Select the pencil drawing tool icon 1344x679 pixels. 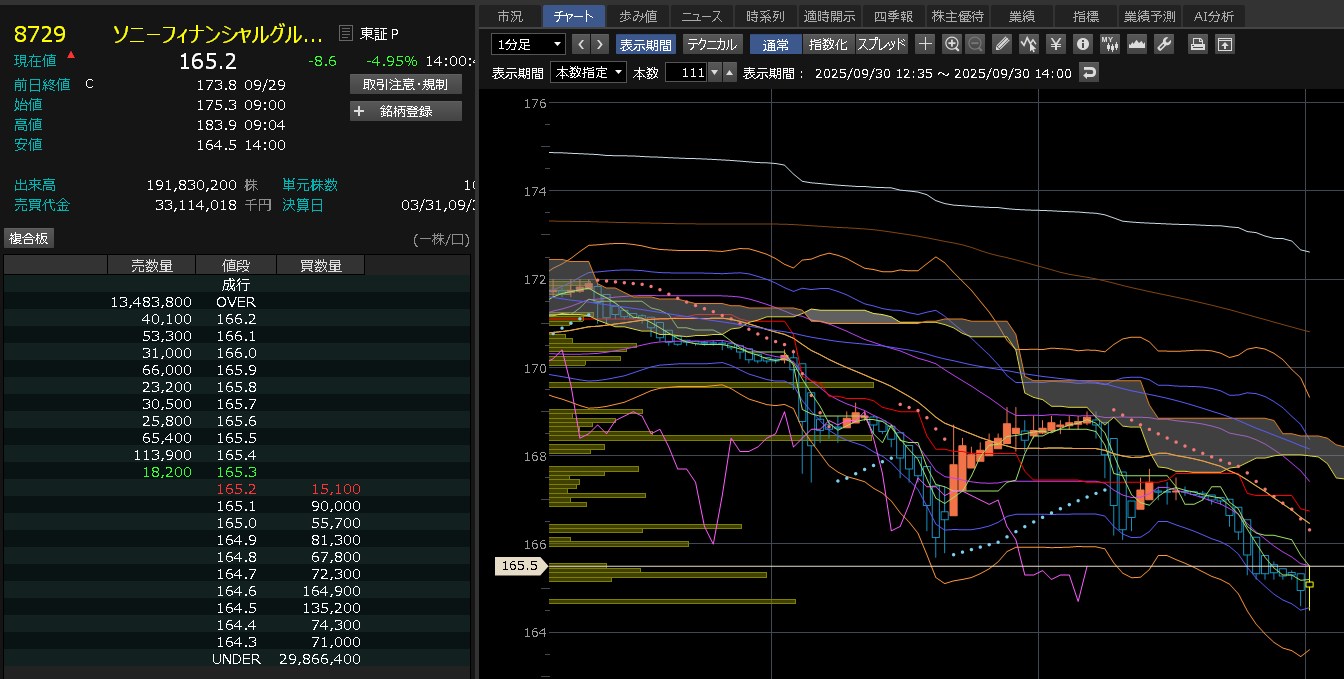click(x=1003, y=44)
